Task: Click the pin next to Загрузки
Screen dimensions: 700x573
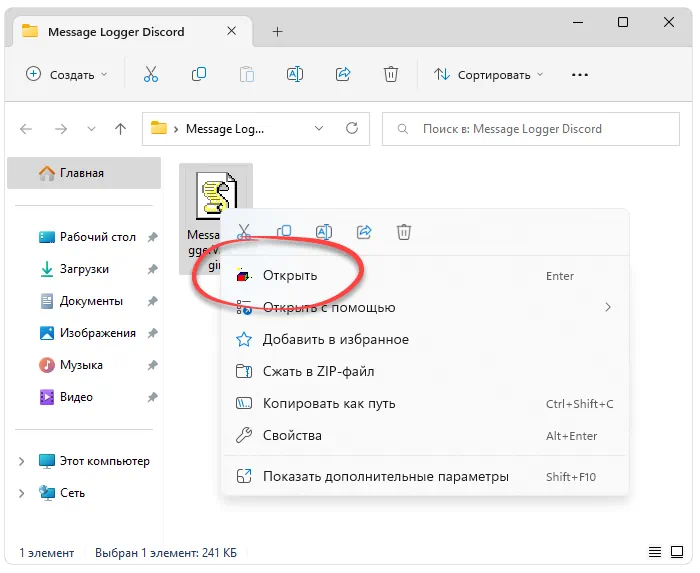Action: pyautogui.click(x=153, y=269)
